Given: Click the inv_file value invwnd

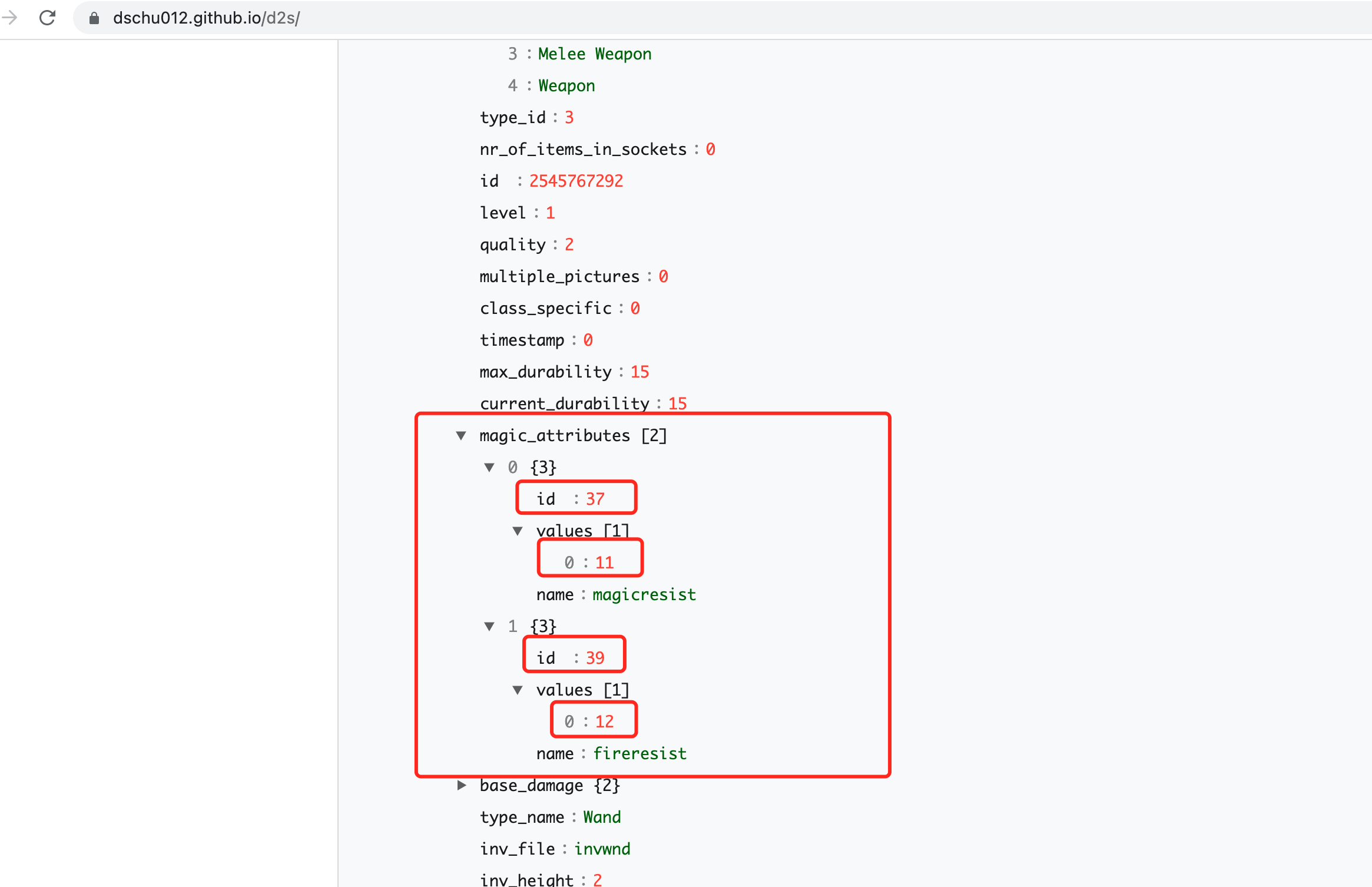Looking at the screenshot, I should [602, 849].
